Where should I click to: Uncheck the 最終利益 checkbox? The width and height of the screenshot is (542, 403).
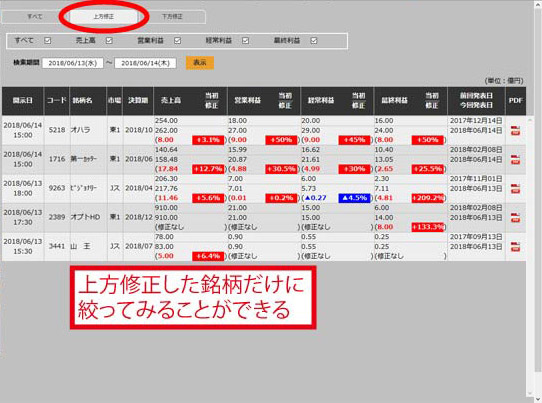click(314, 40)
